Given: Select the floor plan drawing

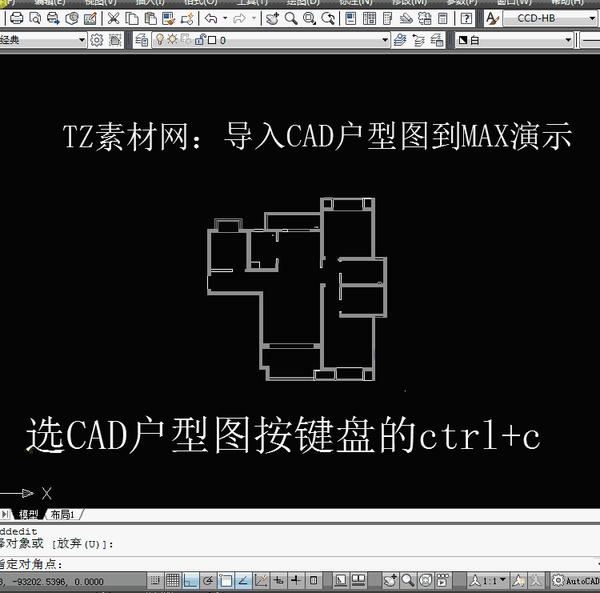Looking at the screenshot, I should coord(297,289).
